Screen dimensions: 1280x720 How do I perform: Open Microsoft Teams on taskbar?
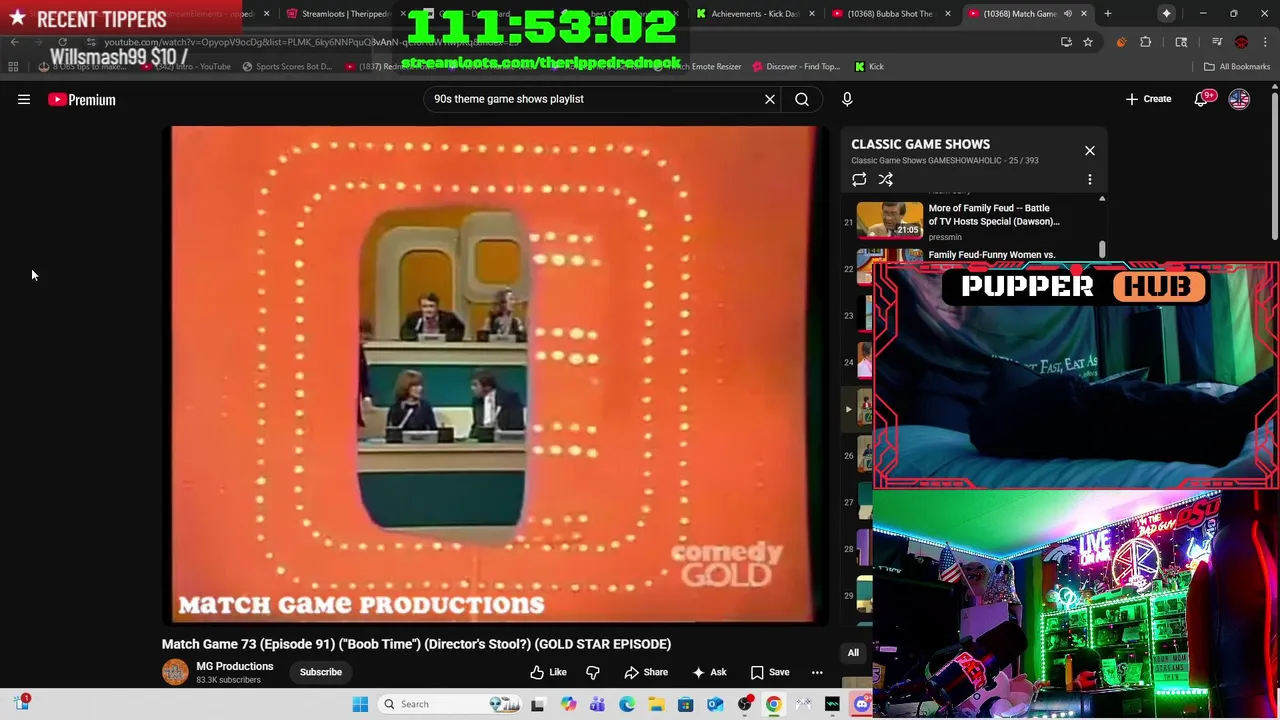coord(597,704)
